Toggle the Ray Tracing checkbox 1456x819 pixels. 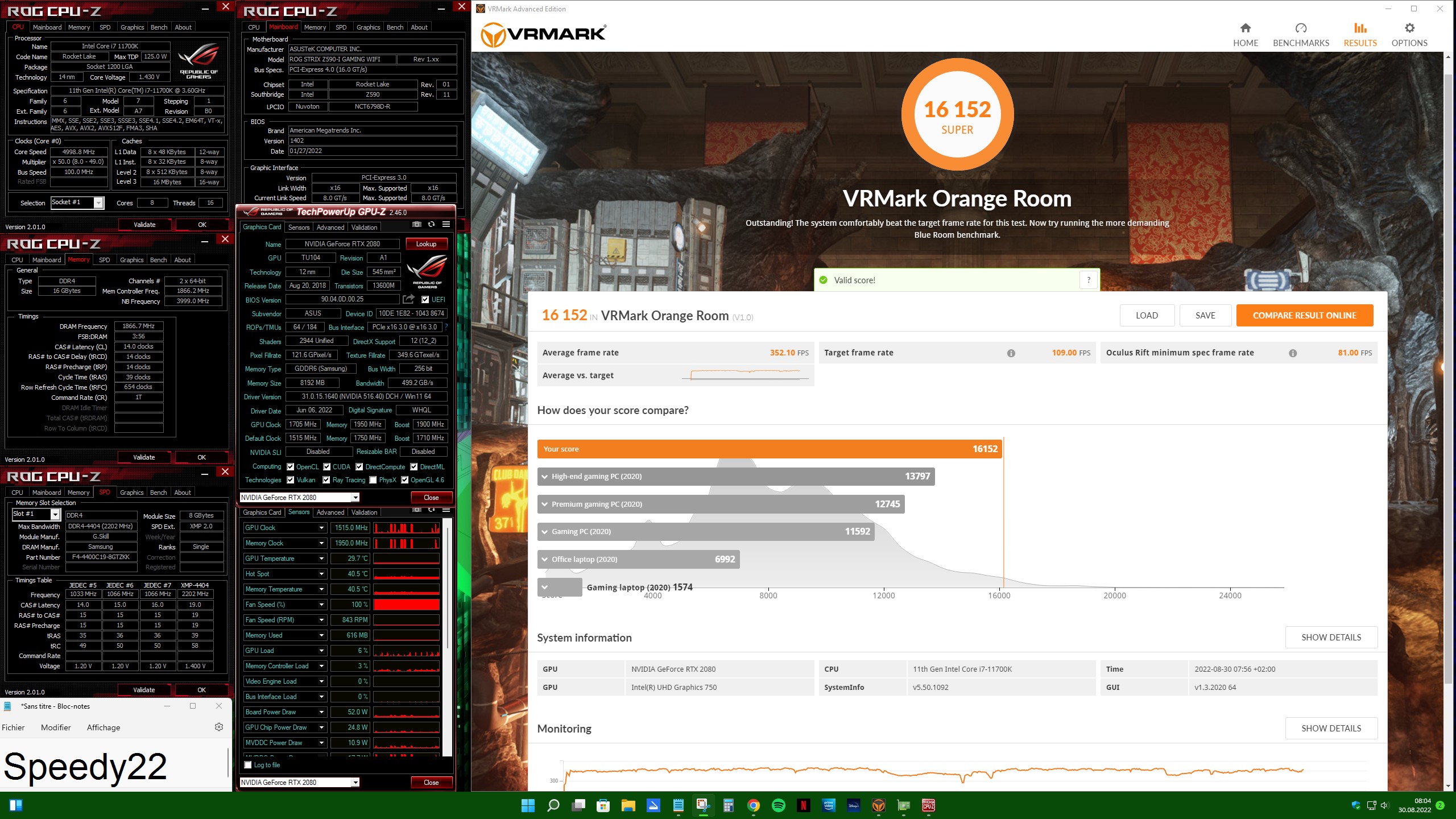tap(326, 480)
